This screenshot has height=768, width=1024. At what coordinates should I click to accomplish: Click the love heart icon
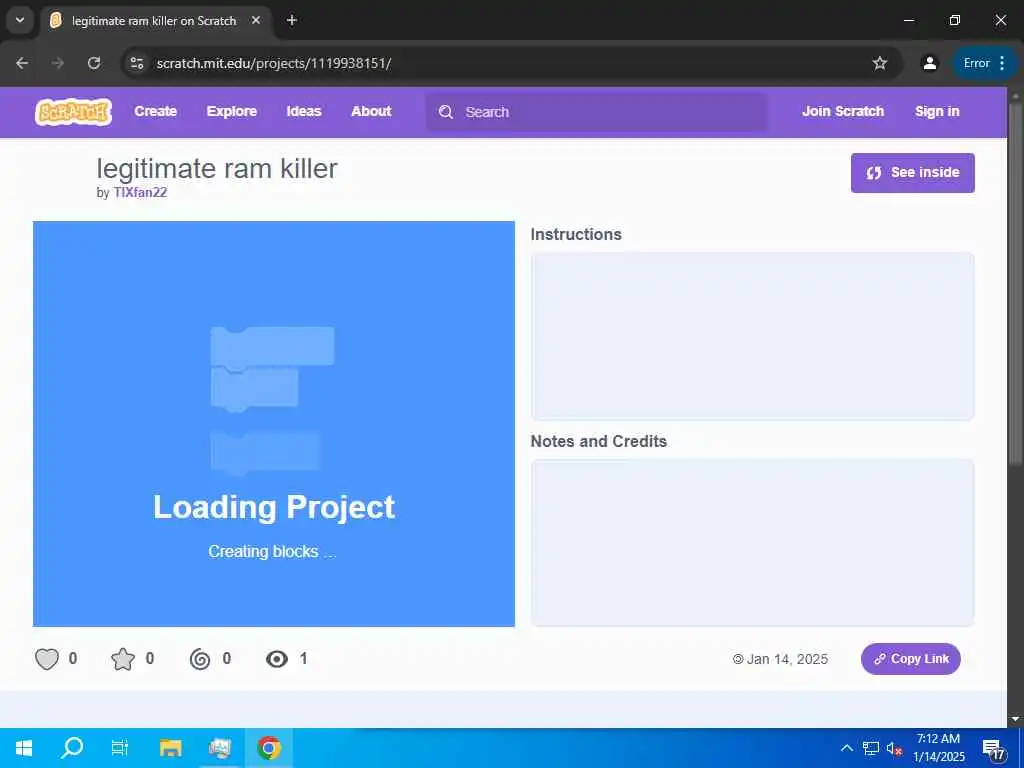point(46,659)
